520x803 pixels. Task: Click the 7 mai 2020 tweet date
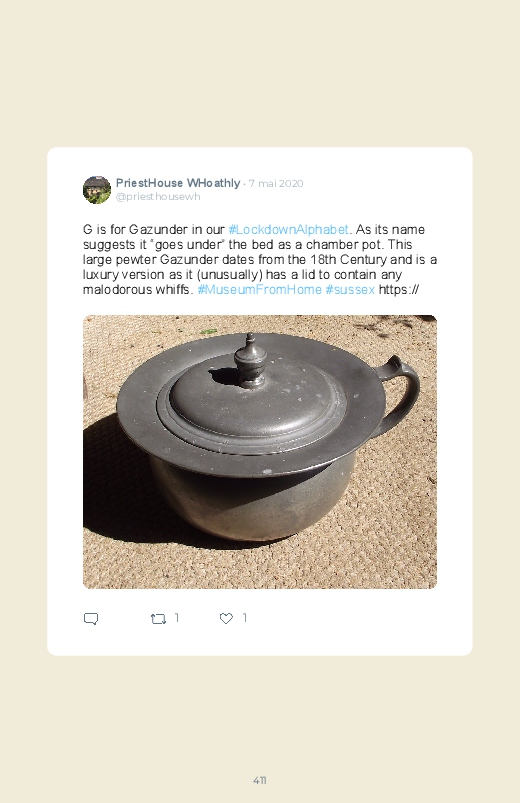(x=276, y=183)
